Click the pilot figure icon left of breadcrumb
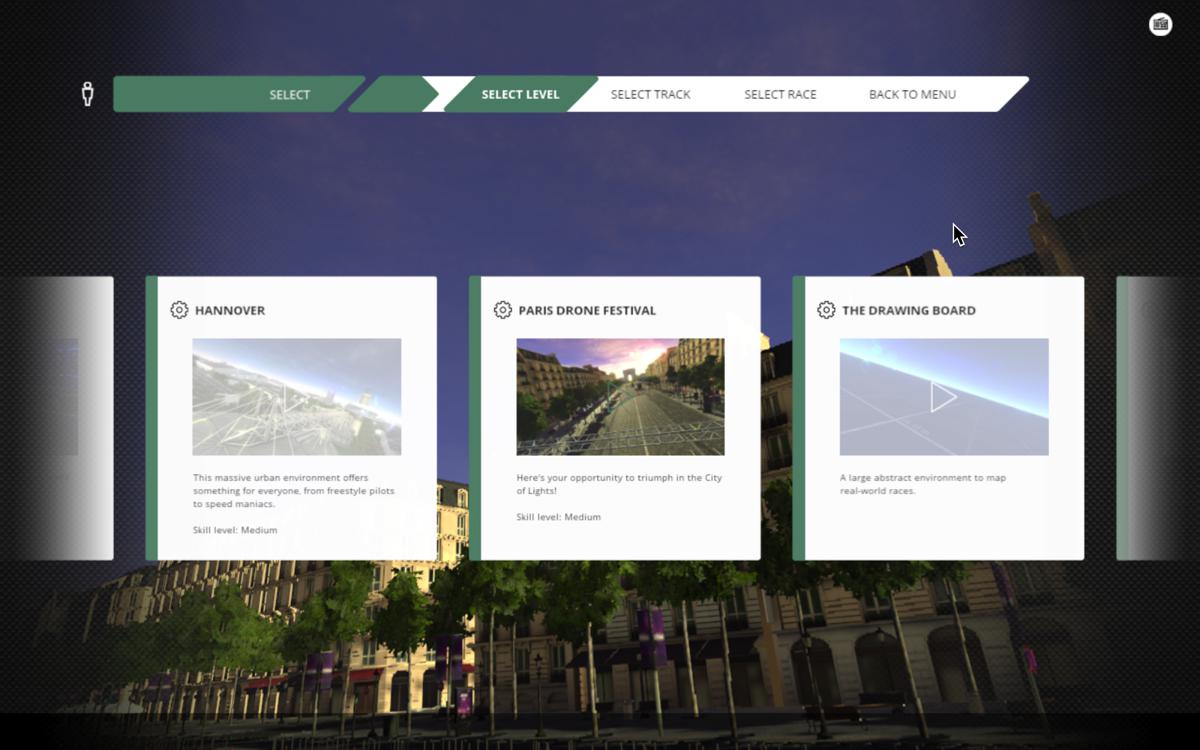Screen dimensions: 1200x750 (87, 94)
